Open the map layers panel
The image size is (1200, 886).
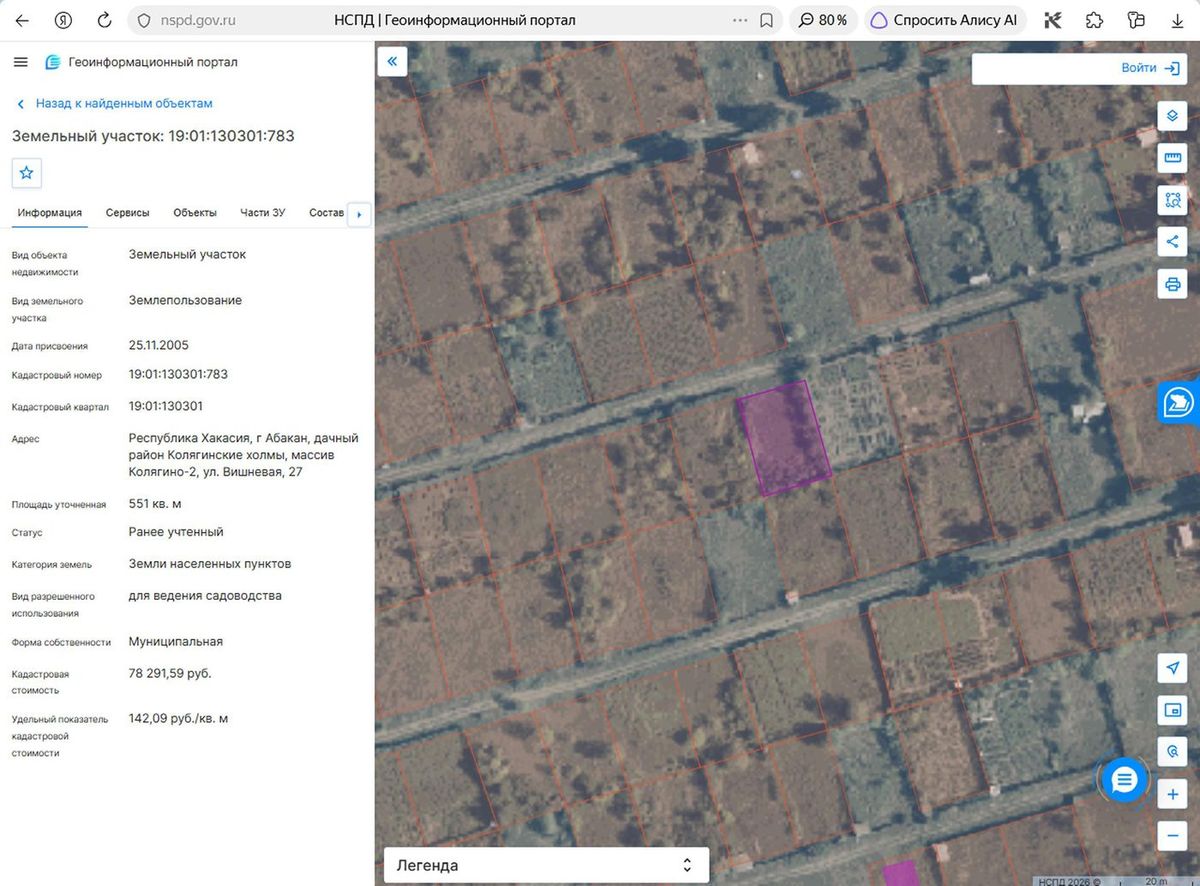tap(1173, 116)
